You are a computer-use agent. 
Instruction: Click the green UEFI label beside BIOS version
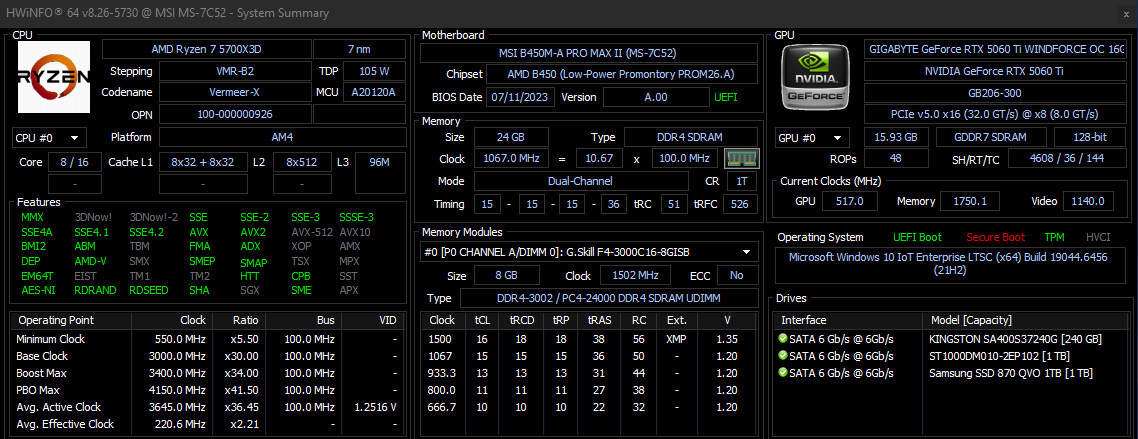[726, 97]
